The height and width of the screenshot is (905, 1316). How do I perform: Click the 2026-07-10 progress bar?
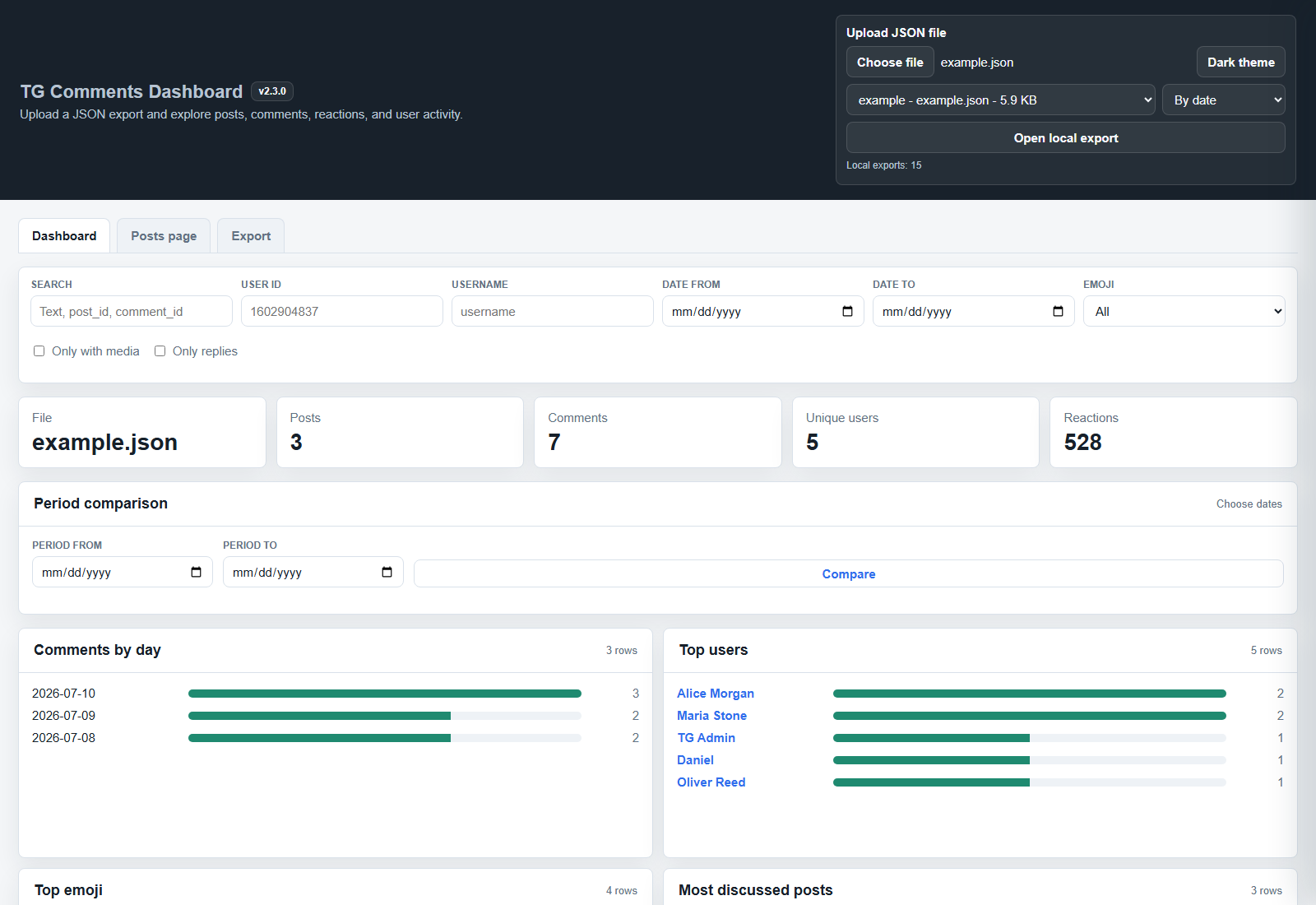(385, 694)
